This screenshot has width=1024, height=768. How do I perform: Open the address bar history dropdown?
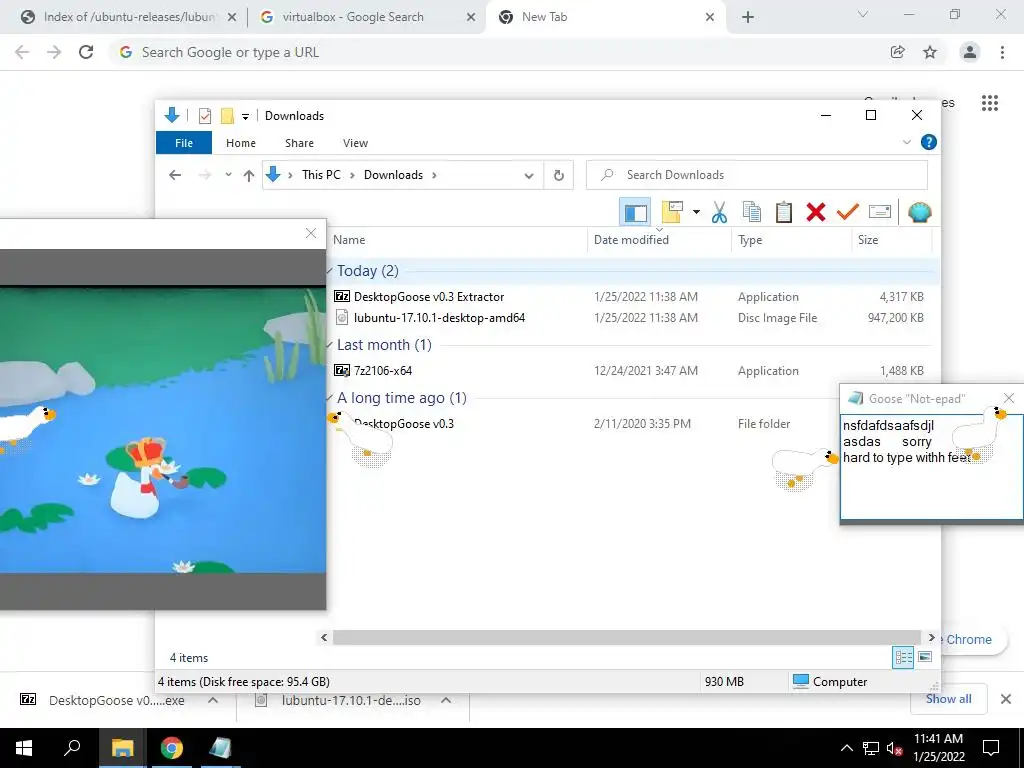coord(528,175)
